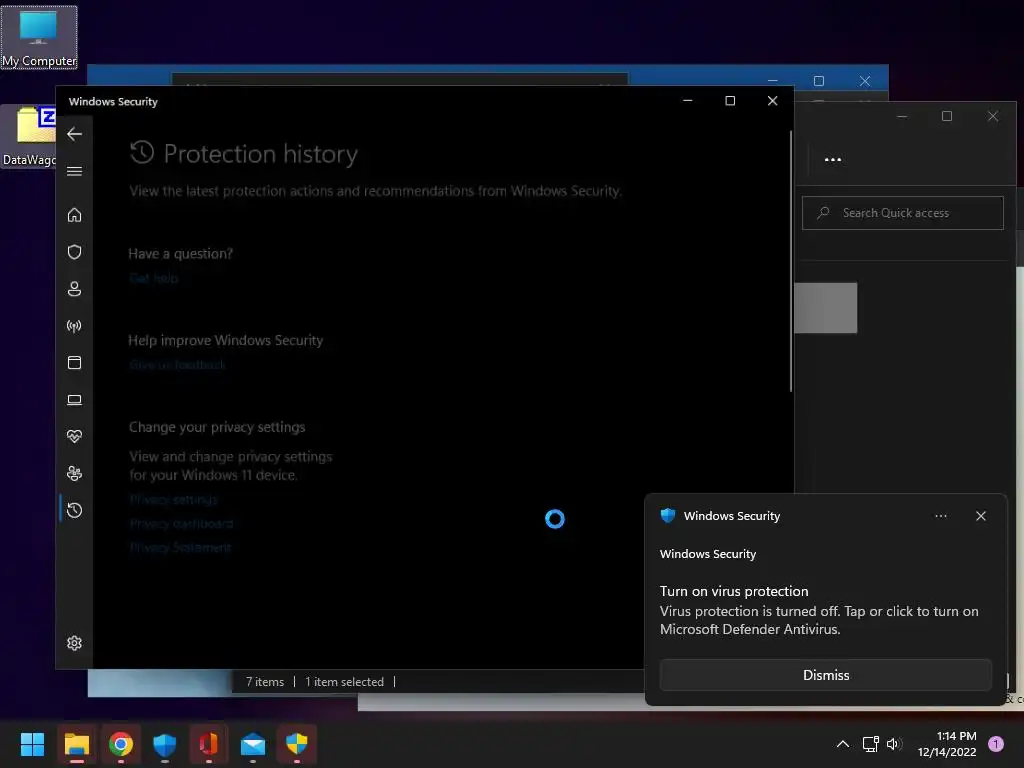Open Family options icon in sidebar

[x=74, y=473]
